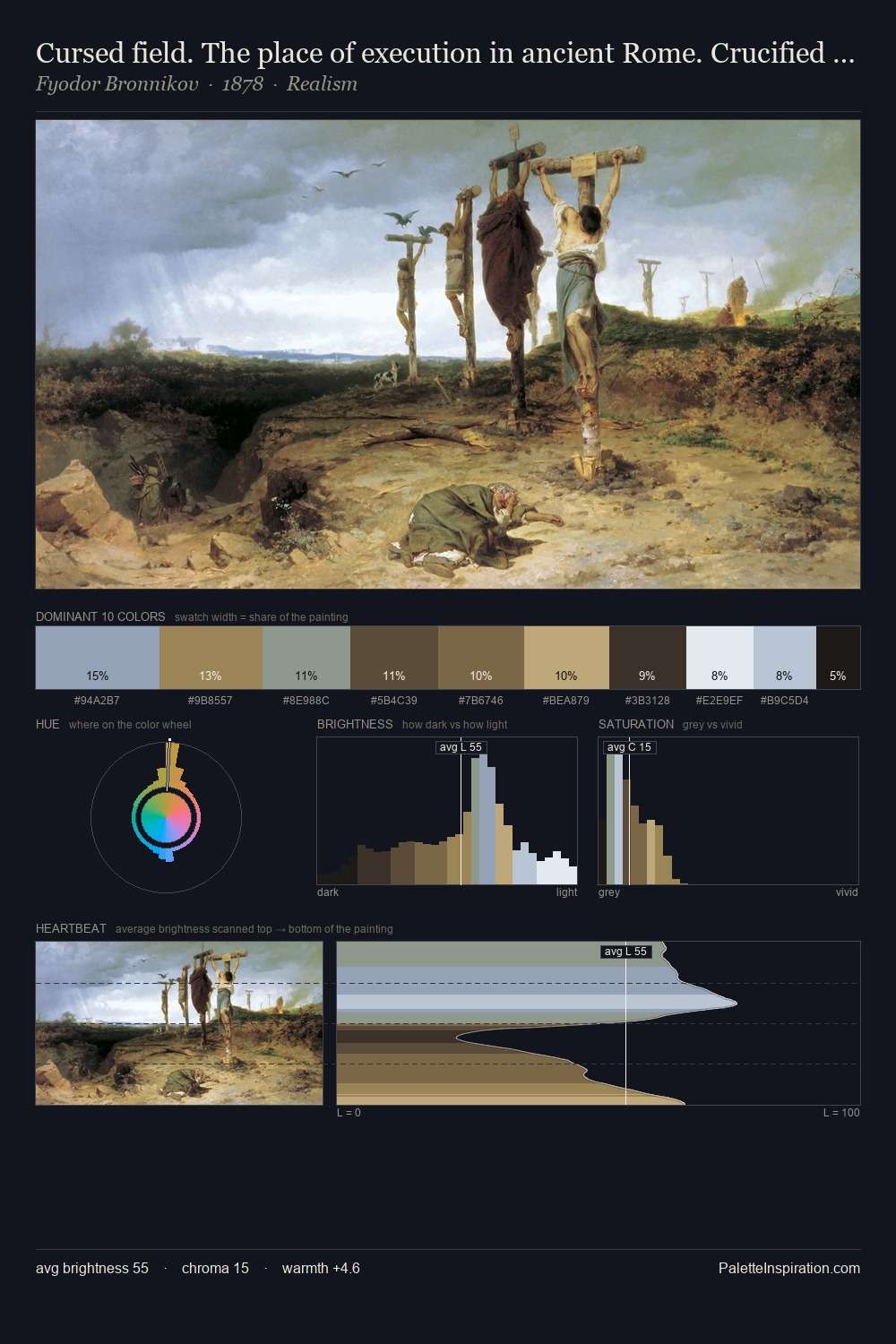Screen dimensions: 896x1344
Task: Click the hex code #3B3128
Action: tap(647, 701)
